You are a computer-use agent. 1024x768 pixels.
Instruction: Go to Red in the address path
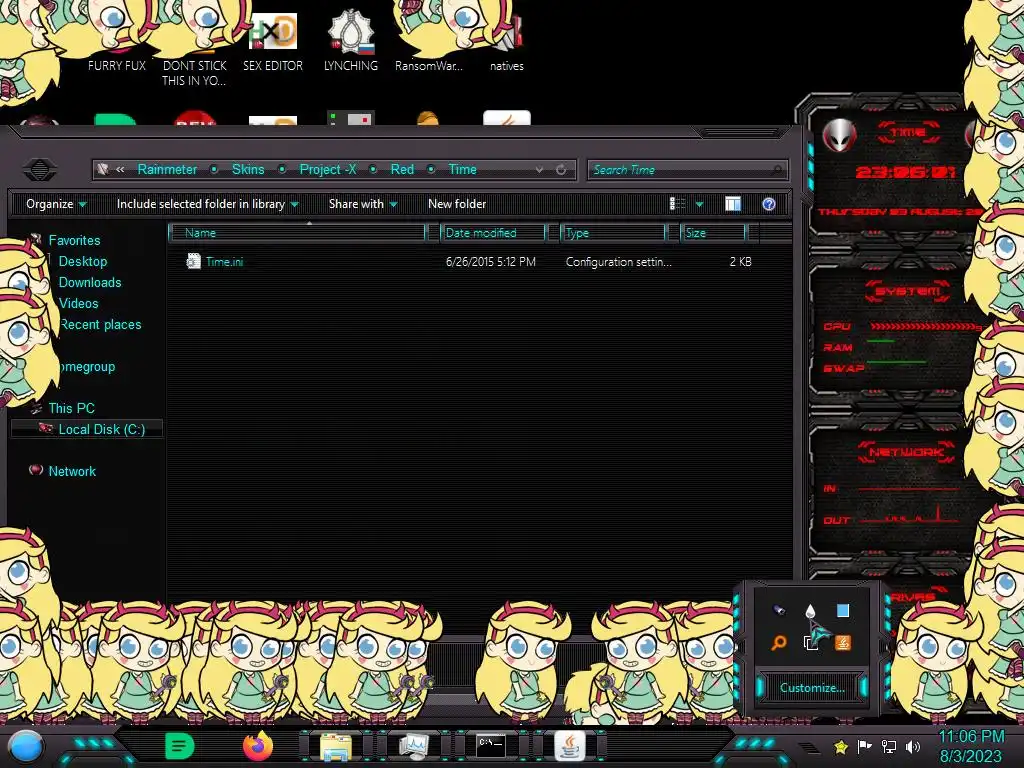(402, 169)
